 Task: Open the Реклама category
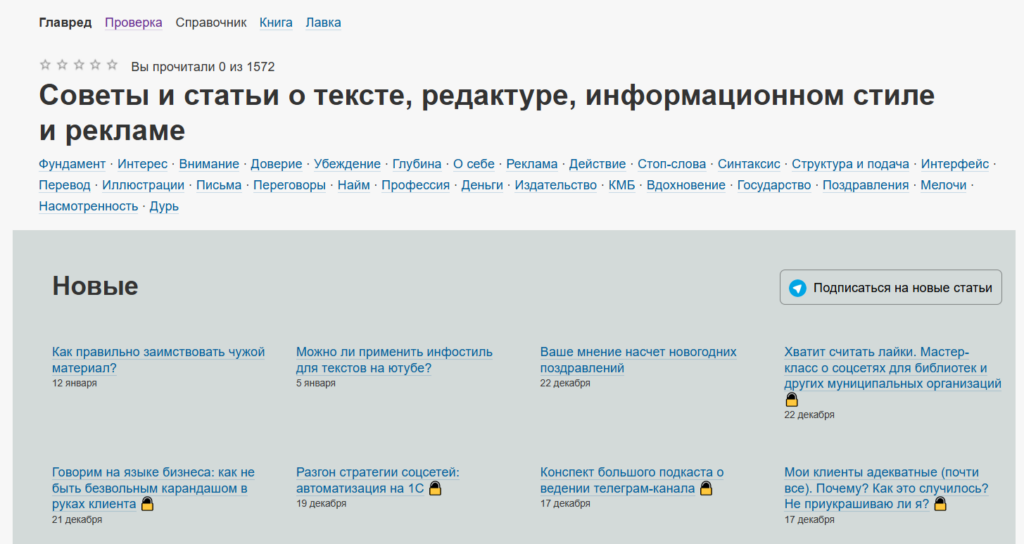point(532,164)
